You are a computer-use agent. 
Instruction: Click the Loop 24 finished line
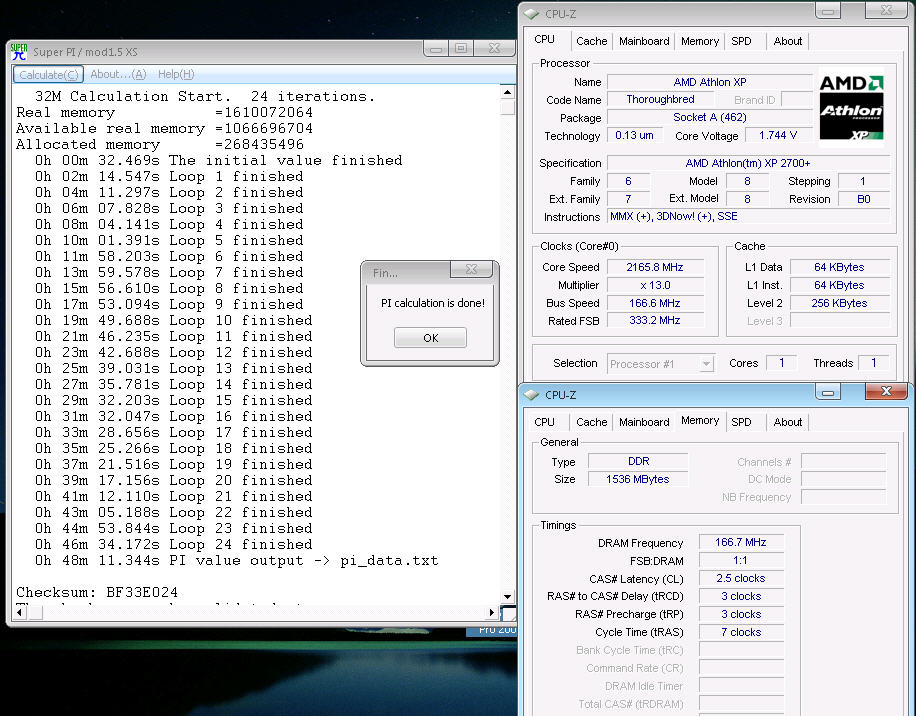click(x=174, y=544)
